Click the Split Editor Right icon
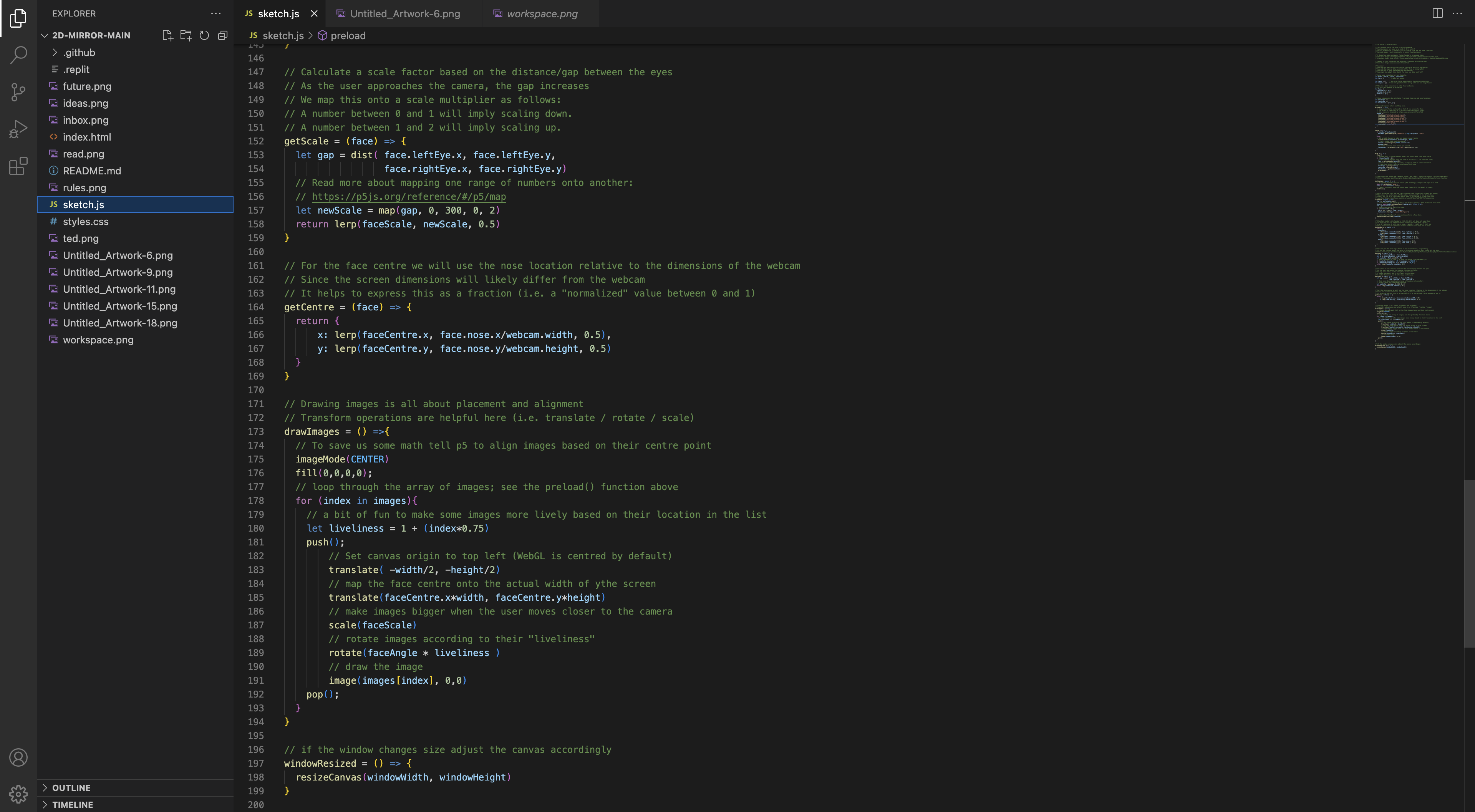 1437,13
